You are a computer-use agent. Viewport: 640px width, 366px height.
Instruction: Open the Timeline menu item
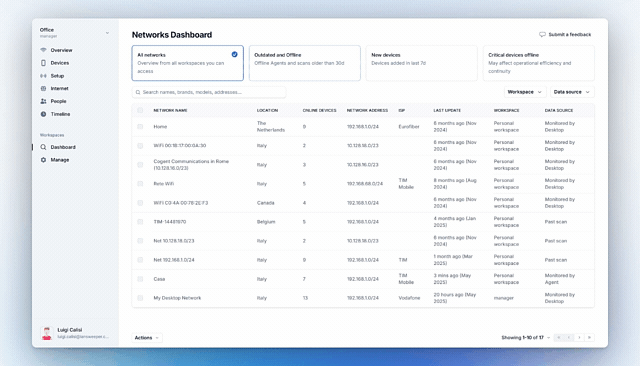click(60, 114)
